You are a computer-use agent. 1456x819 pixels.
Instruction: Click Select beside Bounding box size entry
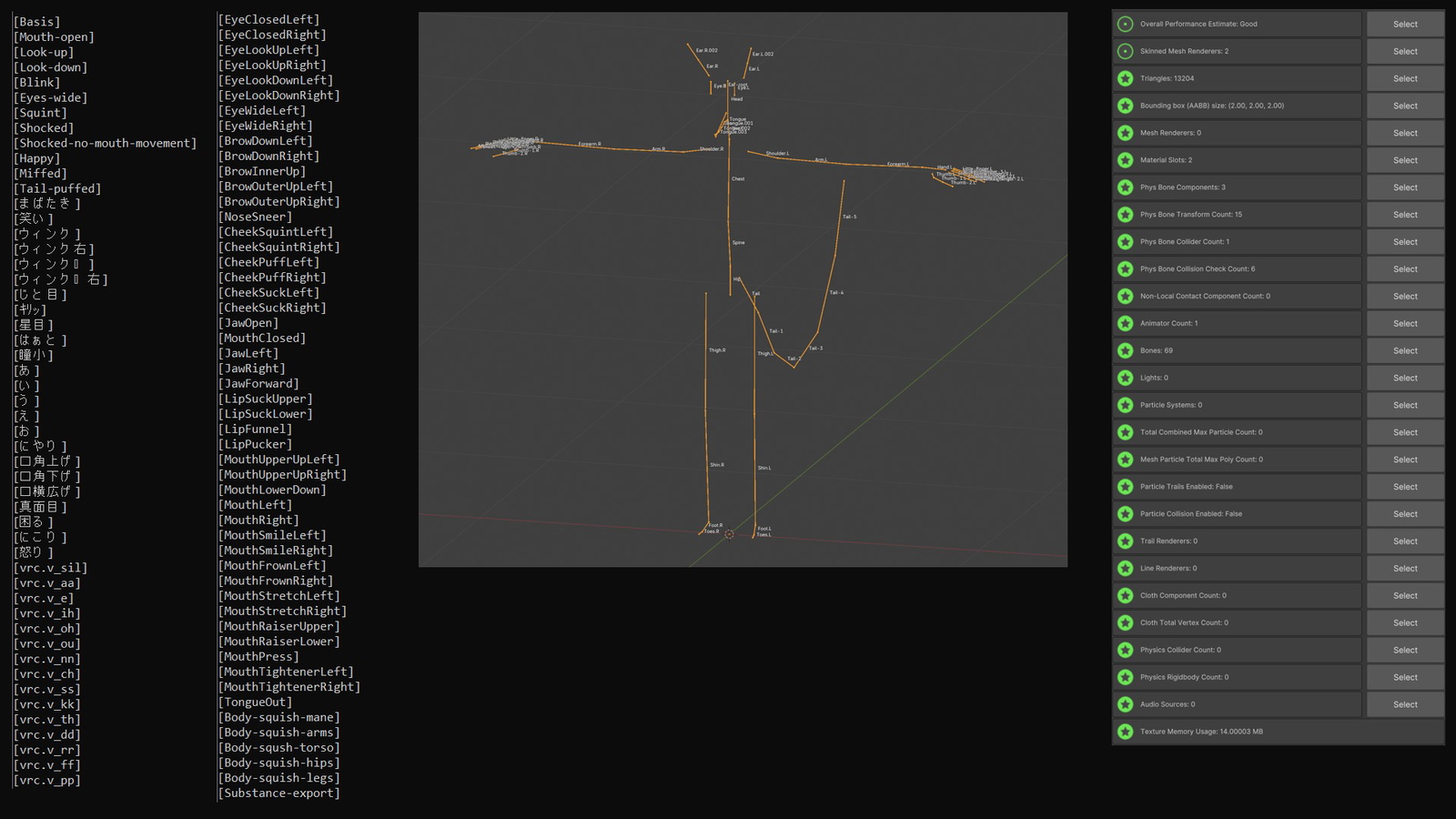point(1405,106)
